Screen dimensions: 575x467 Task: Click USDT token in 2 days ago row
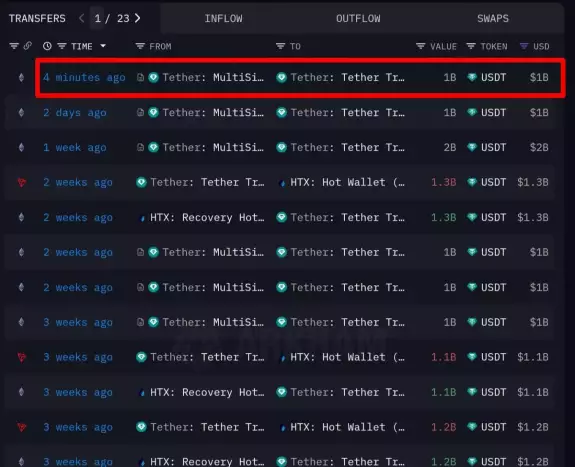(x=493, y=113)
